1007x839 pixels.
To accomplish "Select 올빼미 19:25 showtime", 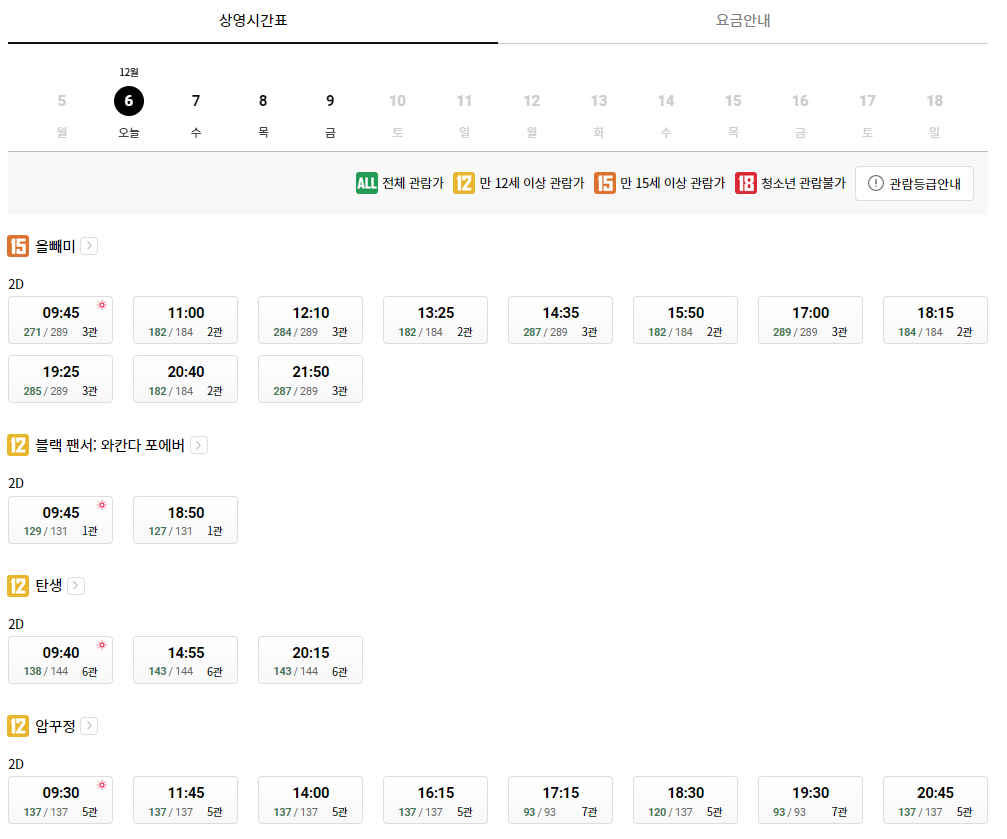I will tap(60, 379).
